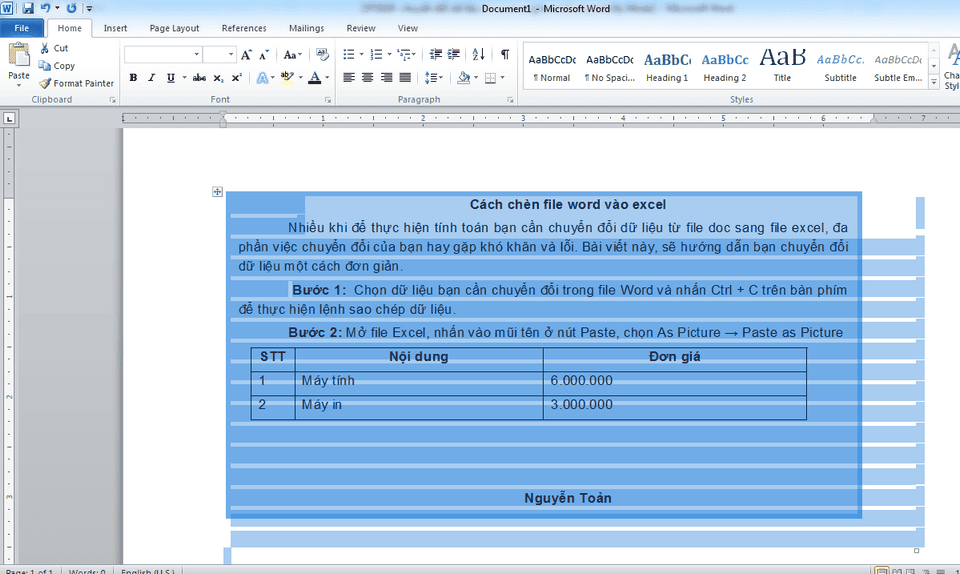960x574 pixels.
Task: Open the line spacing dropdown
Action: 434,78
